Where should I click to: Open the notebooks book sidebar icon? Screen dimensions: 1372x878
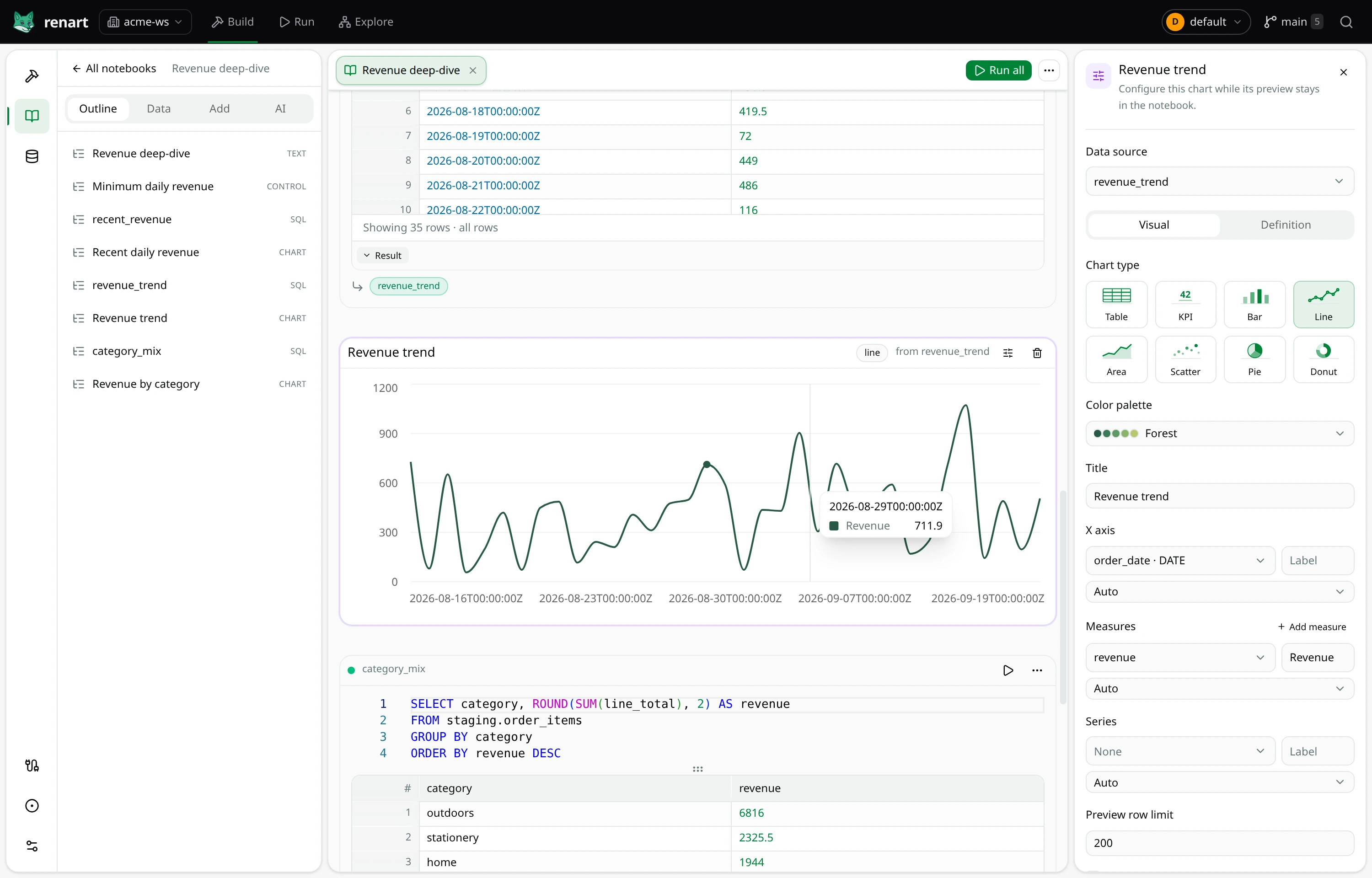coord(32,116)
